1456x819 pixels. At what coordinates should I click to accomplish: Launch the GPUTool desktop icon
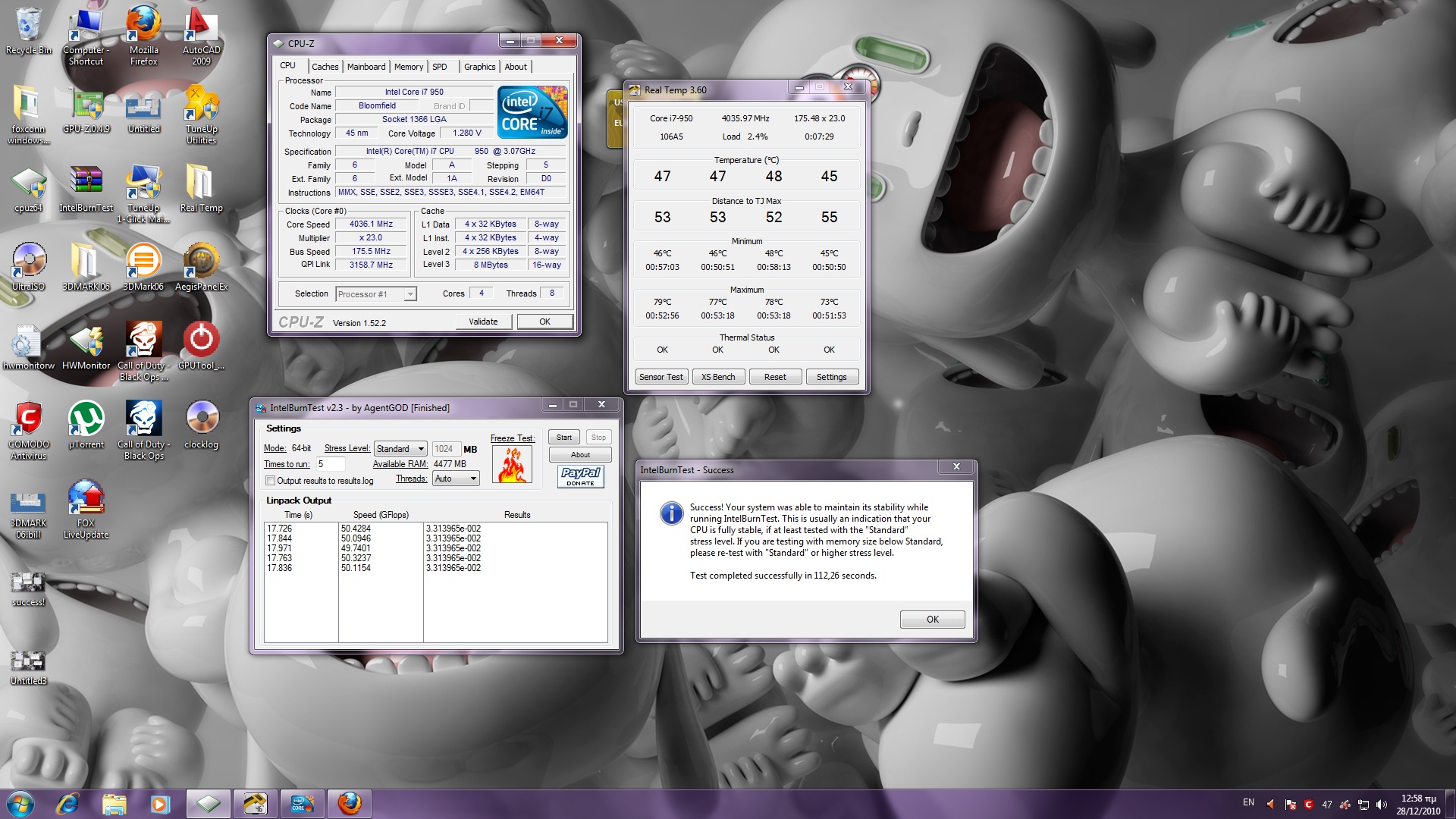pos(201,345)
